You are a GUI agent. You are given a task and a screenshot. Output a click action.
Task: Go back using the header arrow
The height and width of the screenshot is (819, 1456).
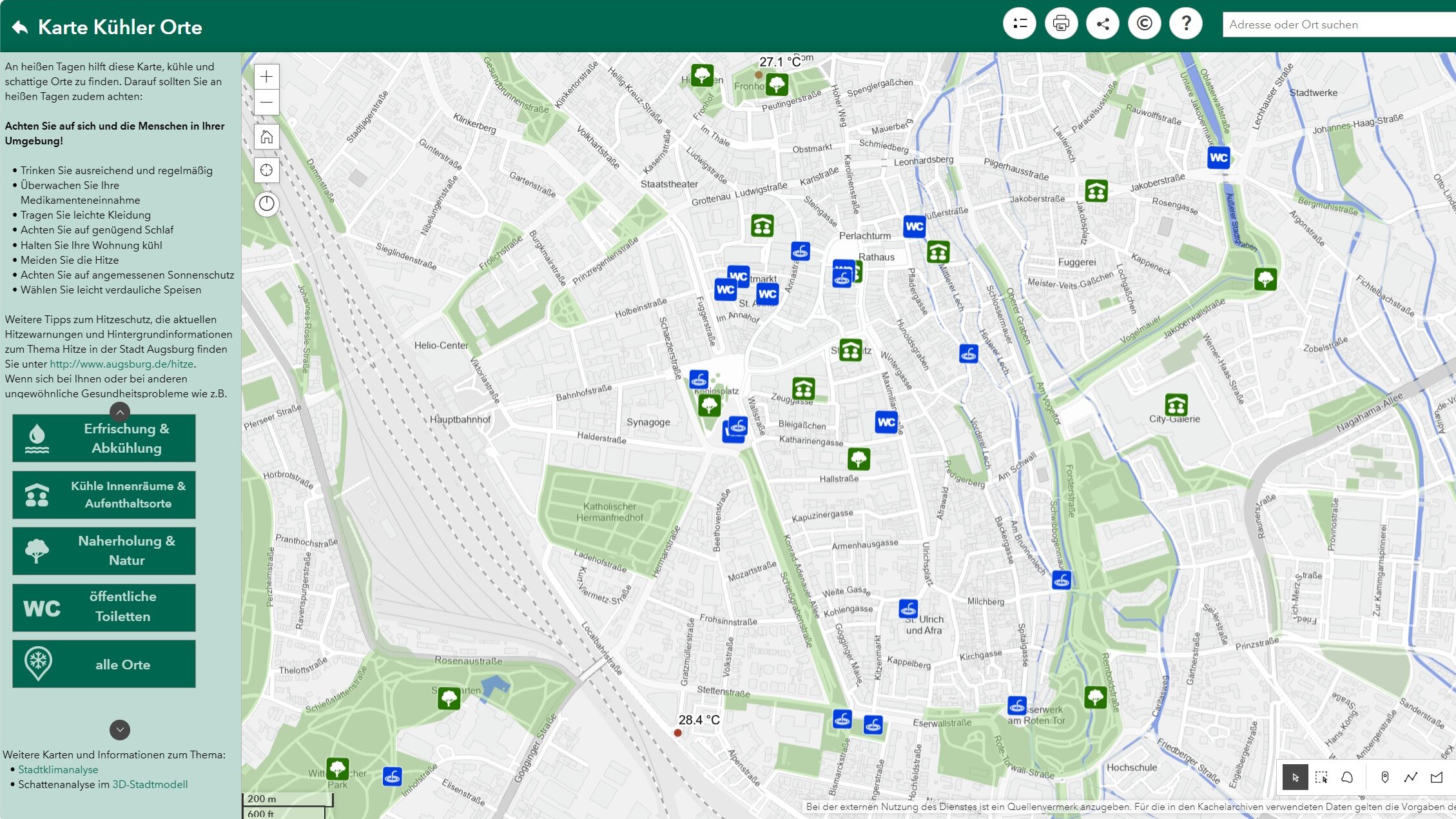[x=20, y=27]
